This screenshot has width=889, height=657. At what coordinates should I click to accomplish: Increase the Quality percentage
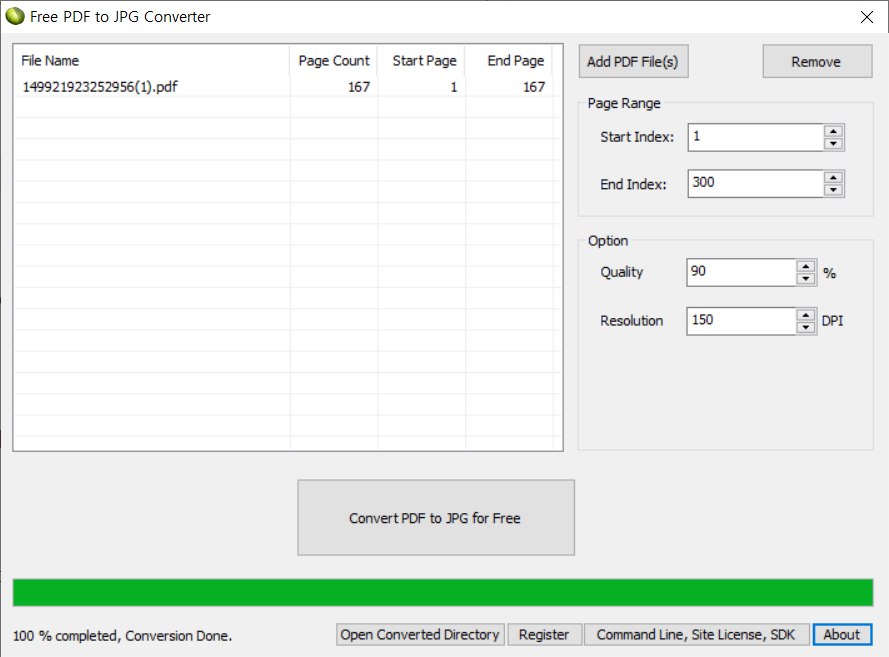(806, 266)
